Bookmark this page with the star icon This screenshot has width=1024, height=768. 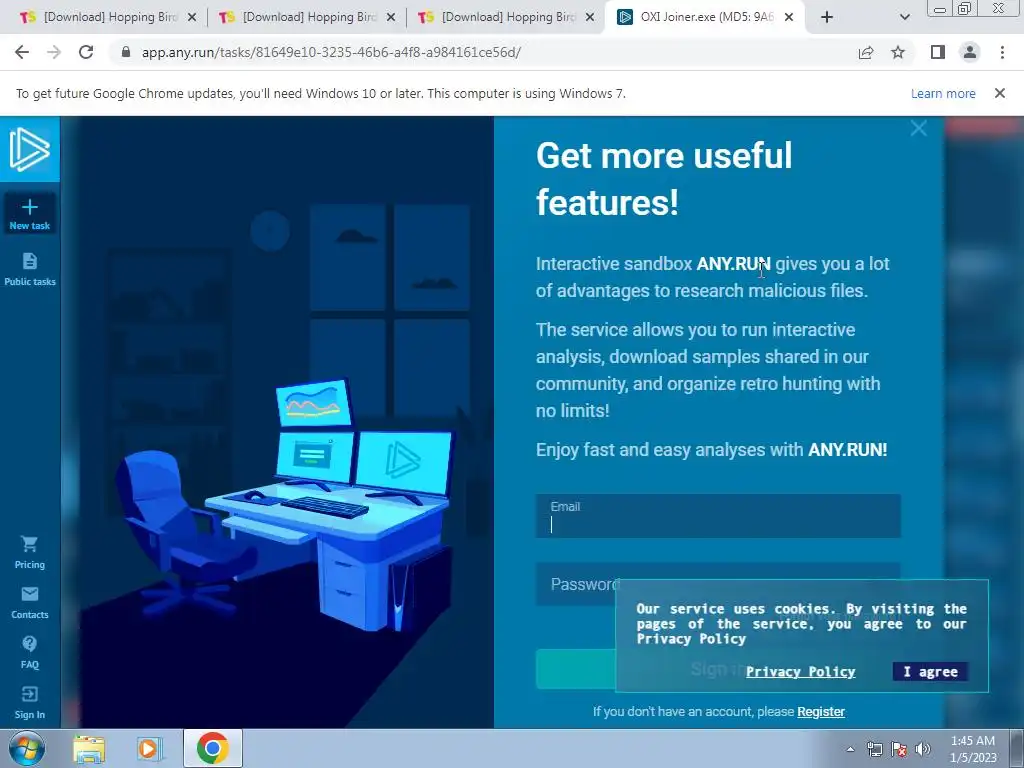click(898, 52)
